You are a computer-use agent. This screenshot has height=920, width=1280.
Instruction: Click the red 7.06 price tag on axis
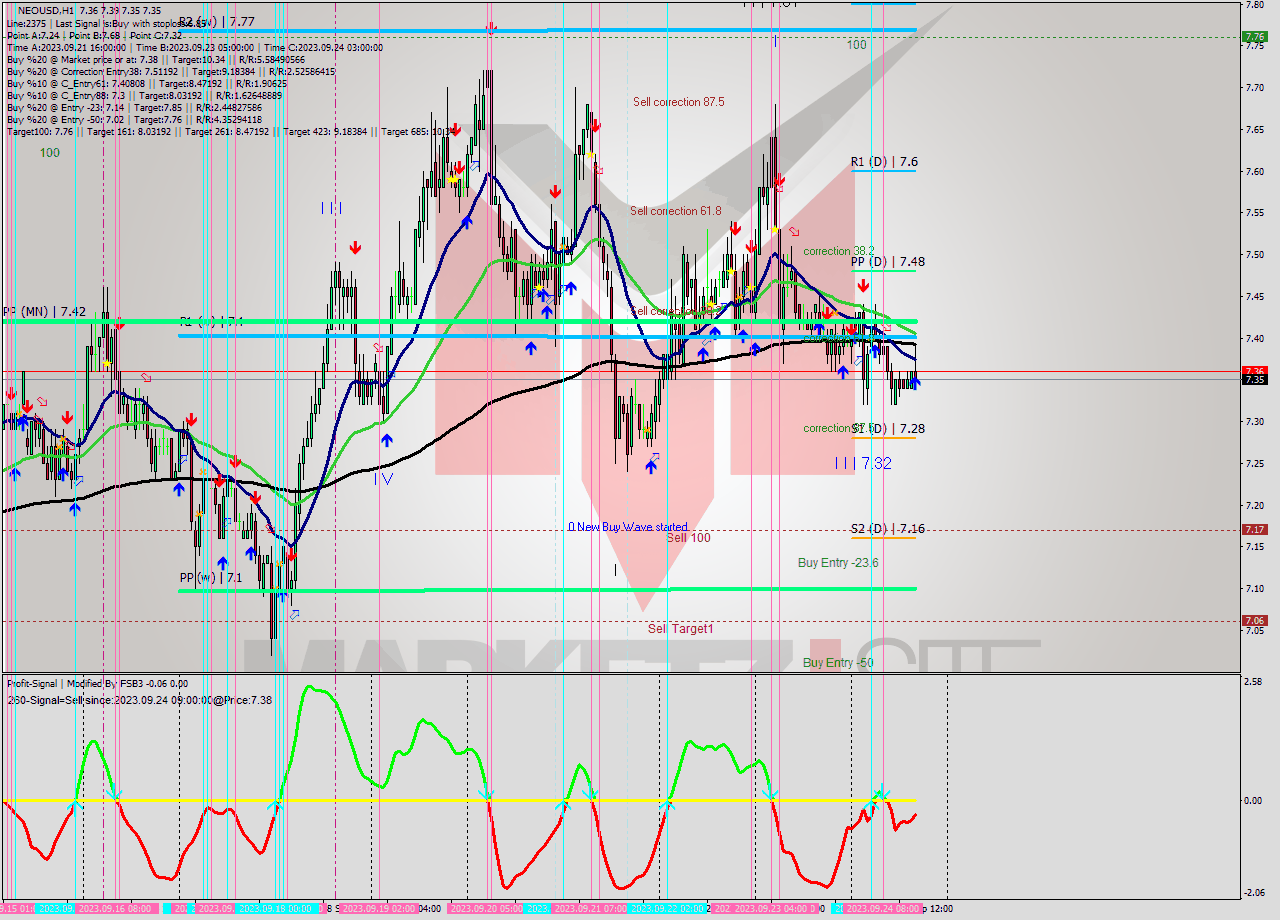(1254, 621)
